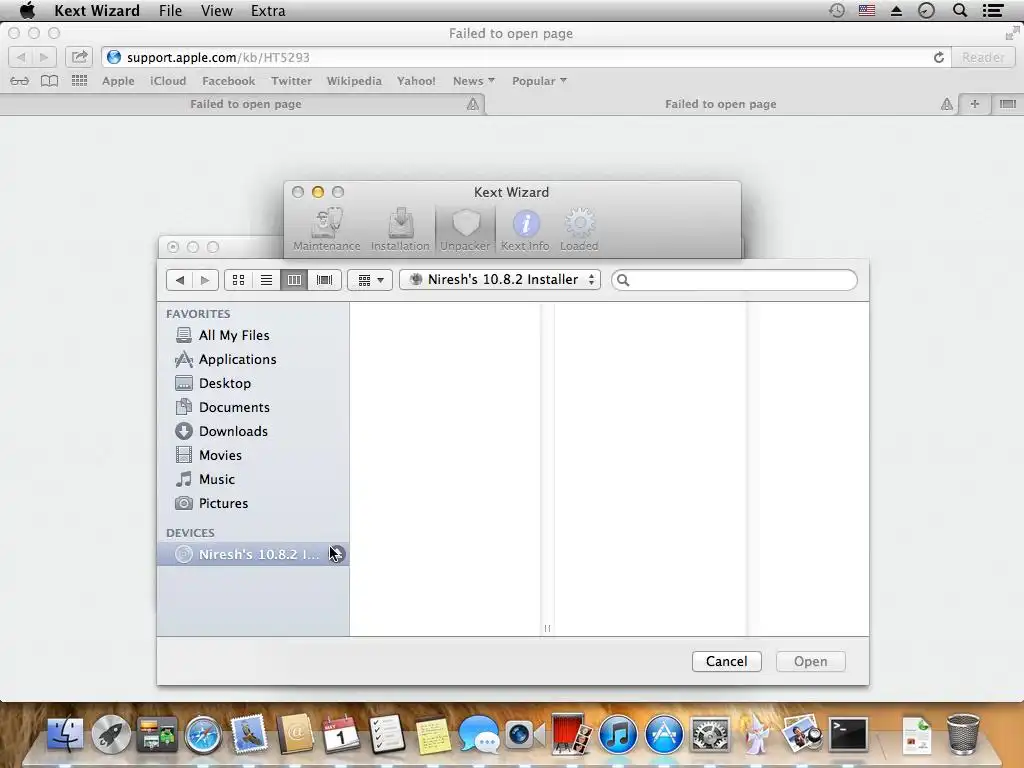Select Niresh's 10.8.2 Installer device
The image size is (1024, 768).
[x=253, y=554]
